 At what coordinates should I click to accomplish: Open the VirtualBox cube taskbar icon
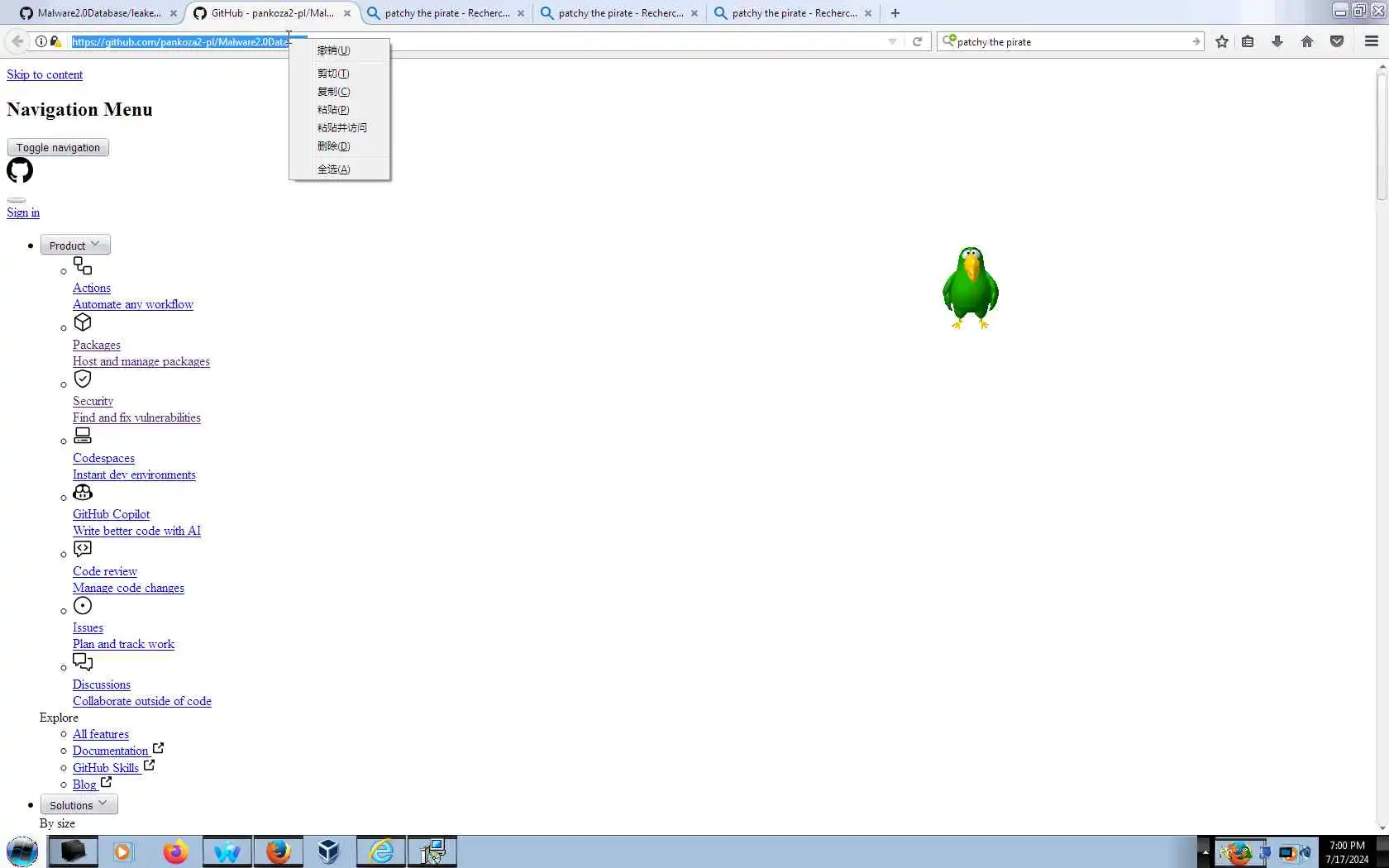point(328,851)
